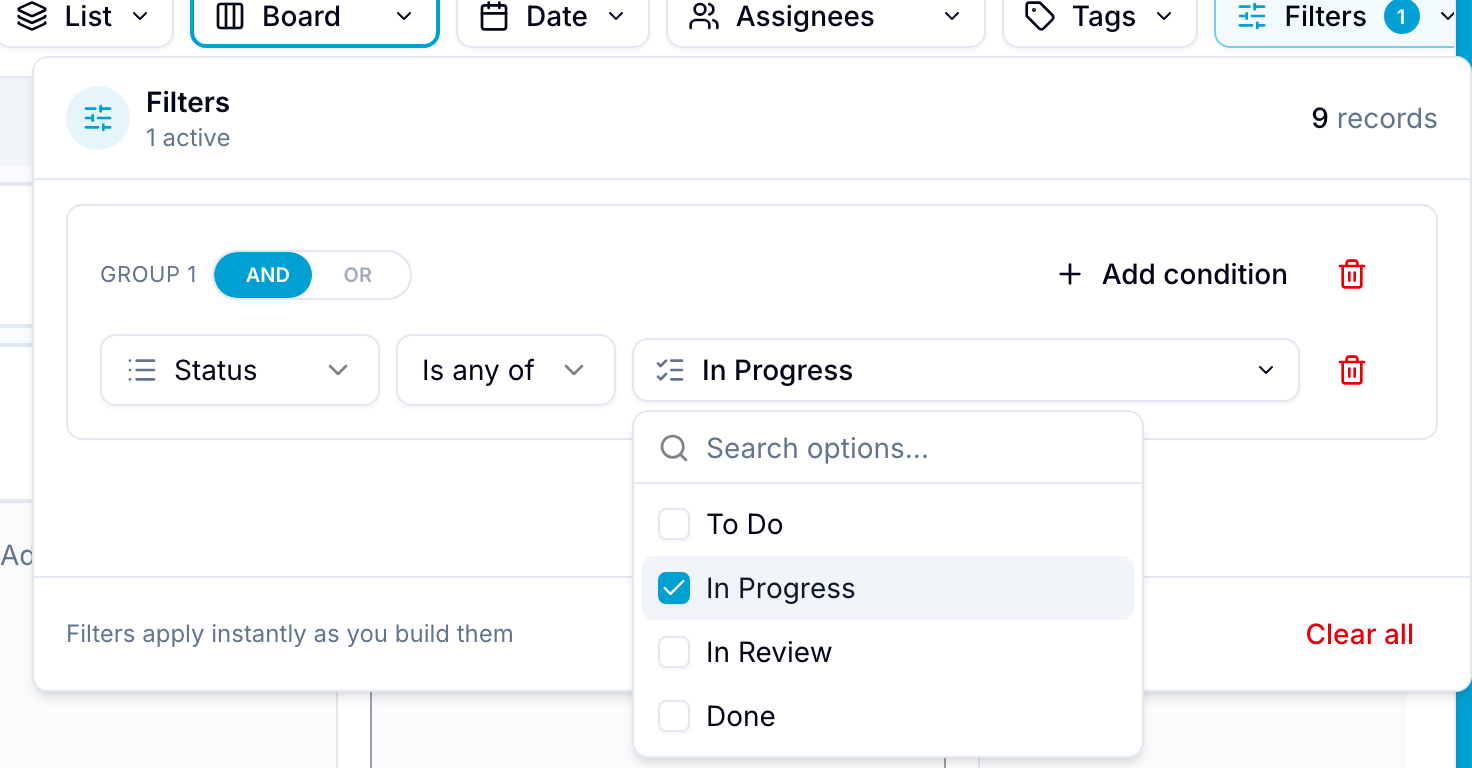Check the In Review option
Viewport: 1472px width, 768px height.
coord(674,652)
